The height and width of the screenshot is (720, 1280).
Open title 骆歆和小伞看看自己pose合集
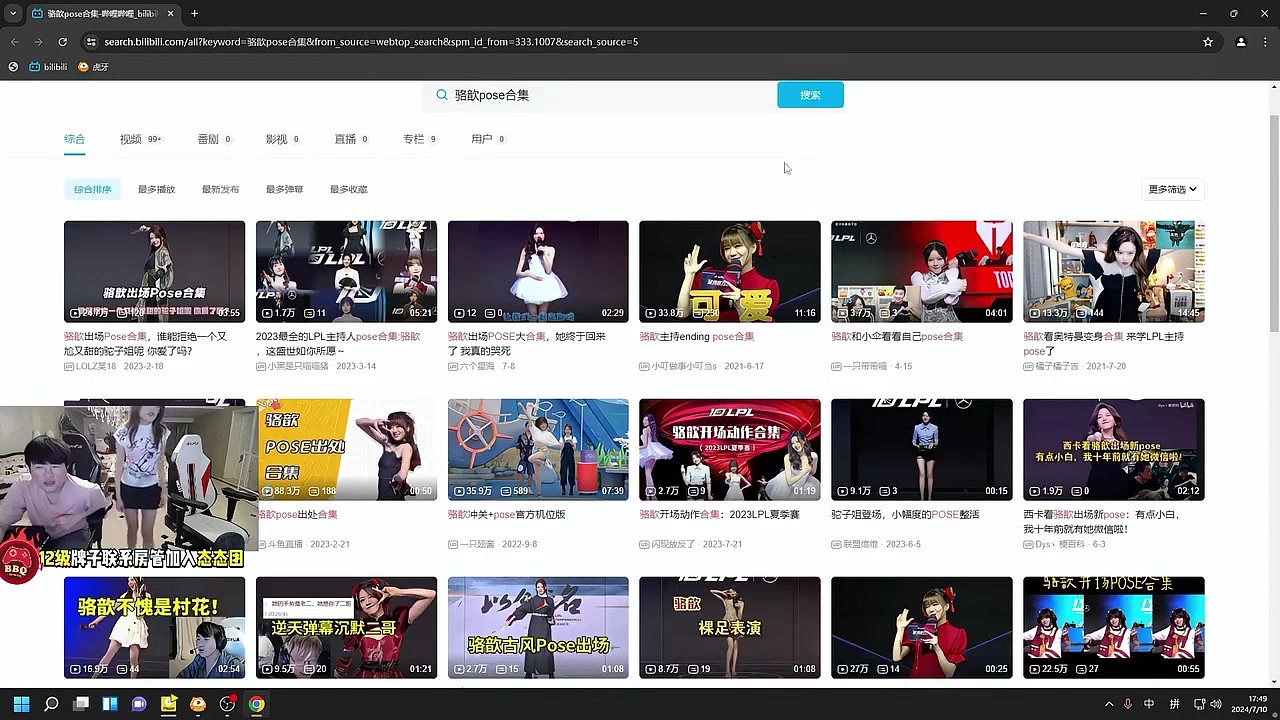(898, 337)
